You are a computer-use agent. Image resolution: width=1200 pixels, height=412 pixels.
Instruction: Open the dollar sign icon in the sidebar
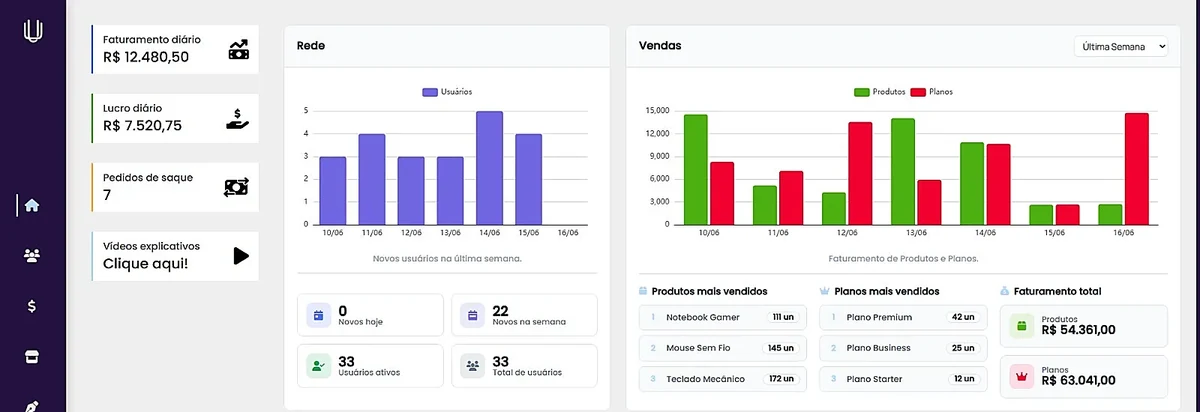tap(32, 306)
